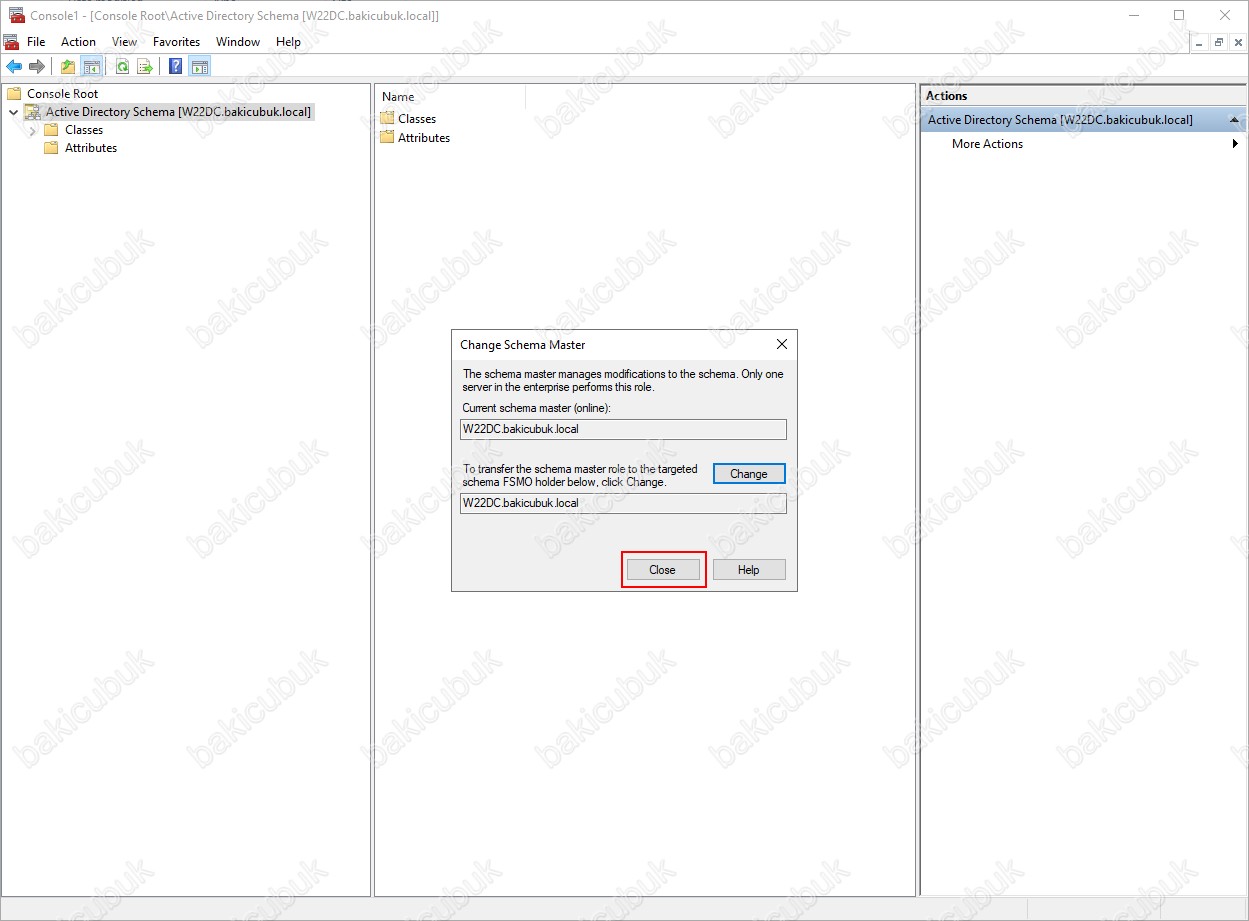Click the MMC toolbox icon in title bar
Viewport: 1249px width, 921px height.
tap(16, 15)
